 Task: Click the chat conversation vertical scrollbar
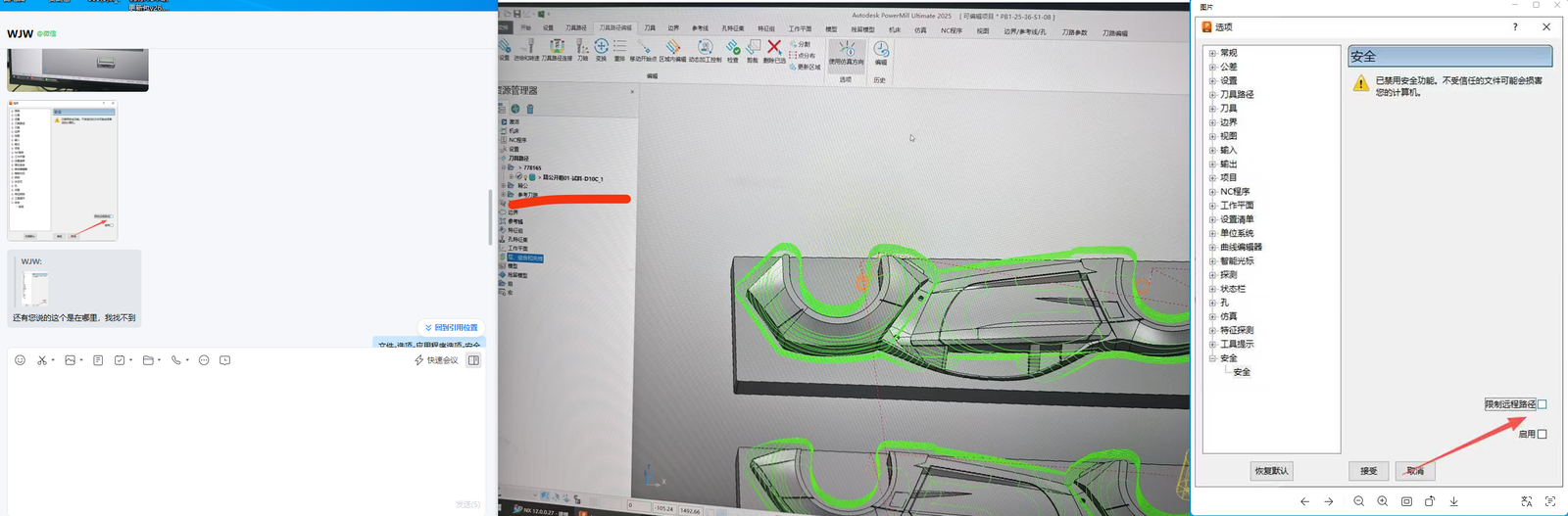tap(490, 217)
